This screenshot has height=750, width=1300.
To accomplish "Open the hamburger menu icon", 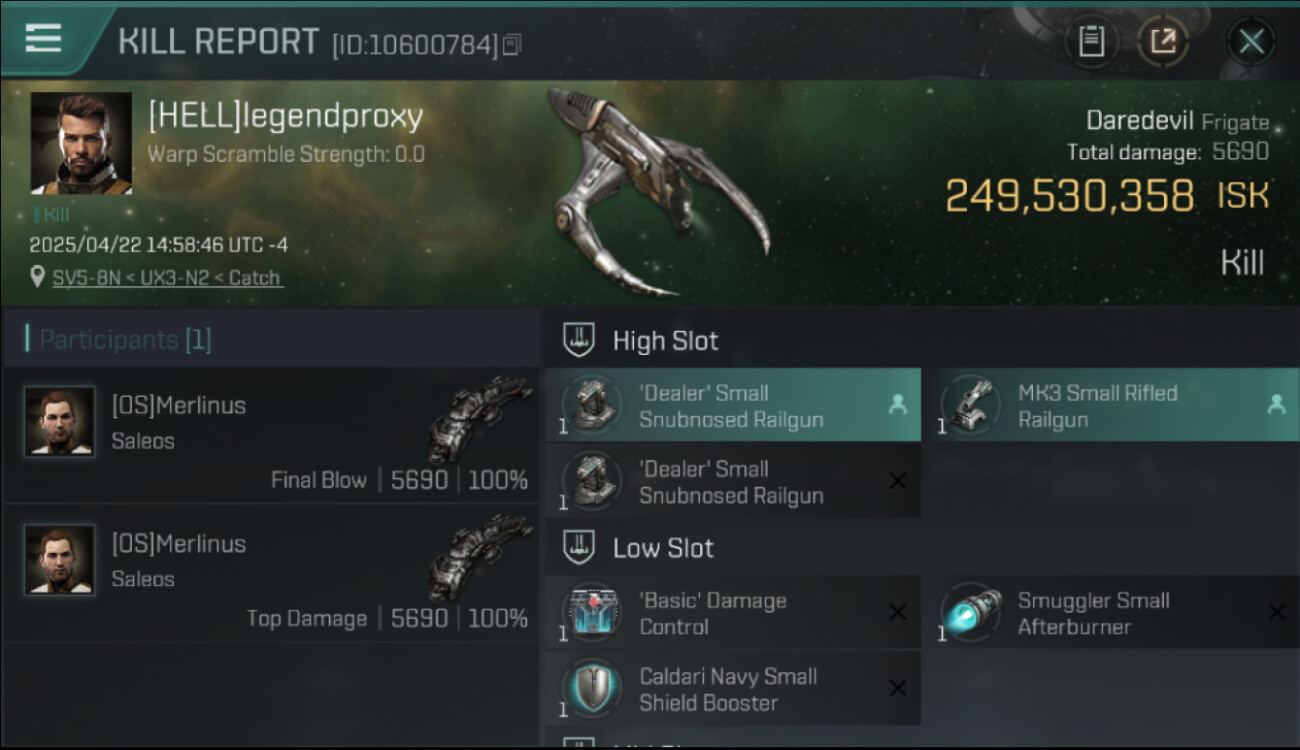I will point(43,39).
